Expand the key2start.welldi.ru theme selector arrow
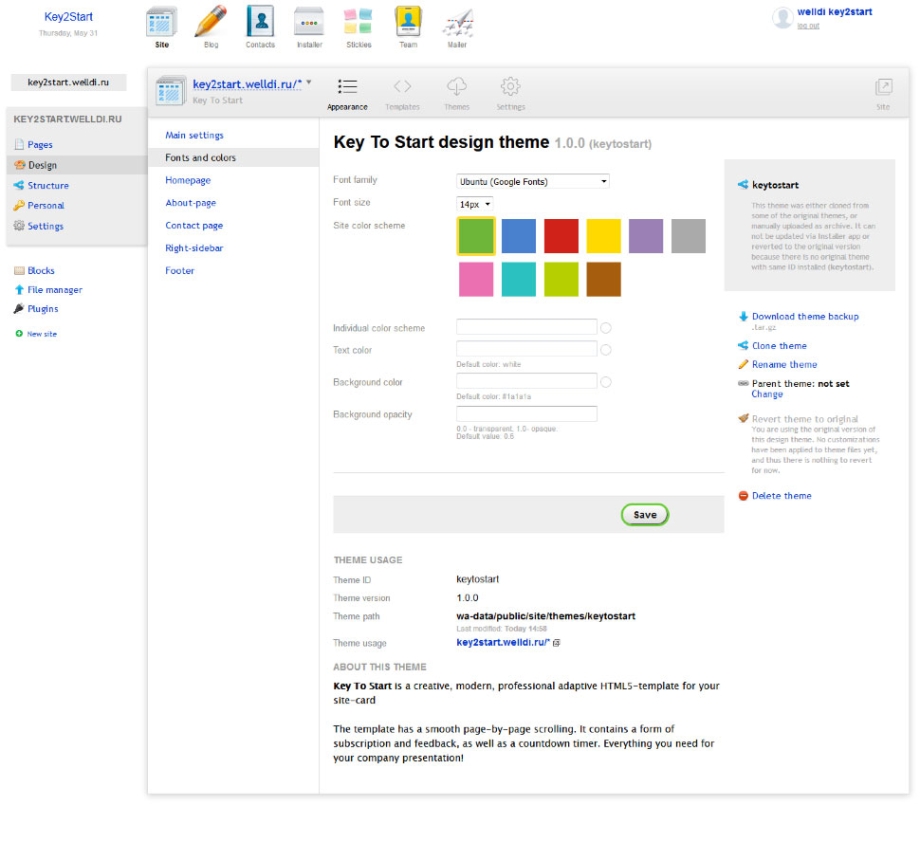The height and width of the screenshot is (842, 920). (309, 83)
